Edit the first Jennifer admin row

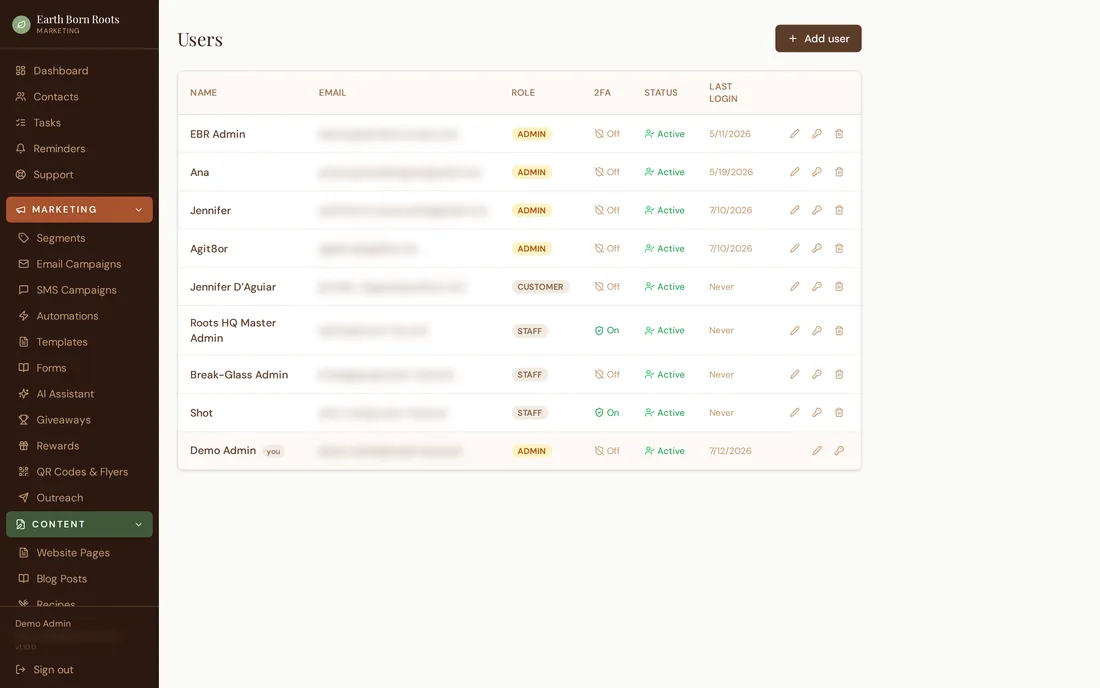[794, 210]
